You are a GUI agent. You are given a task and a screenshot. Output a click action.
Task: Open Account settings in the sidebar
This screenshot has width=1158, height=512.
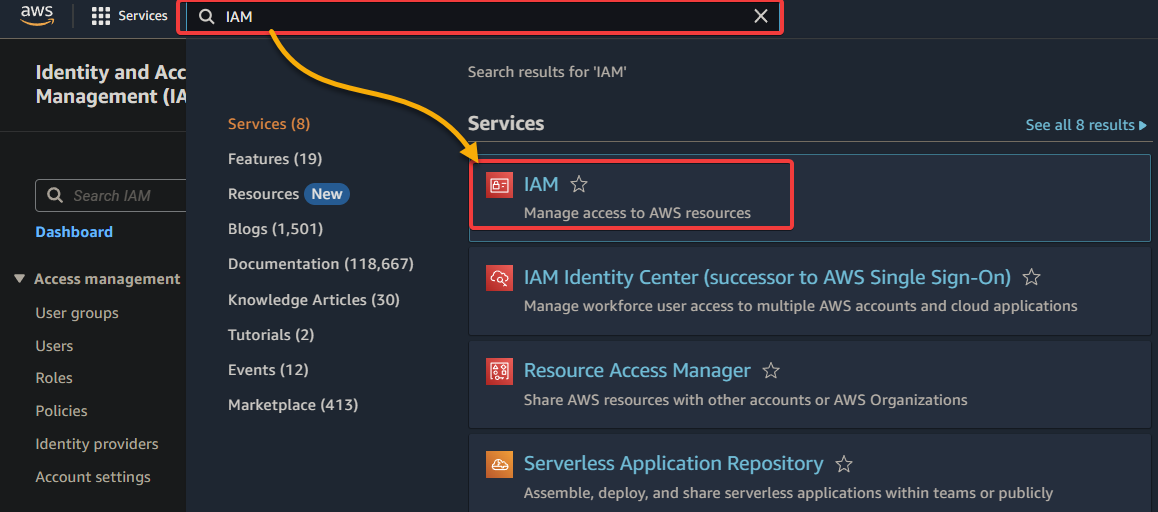click(x=93, y=477)
